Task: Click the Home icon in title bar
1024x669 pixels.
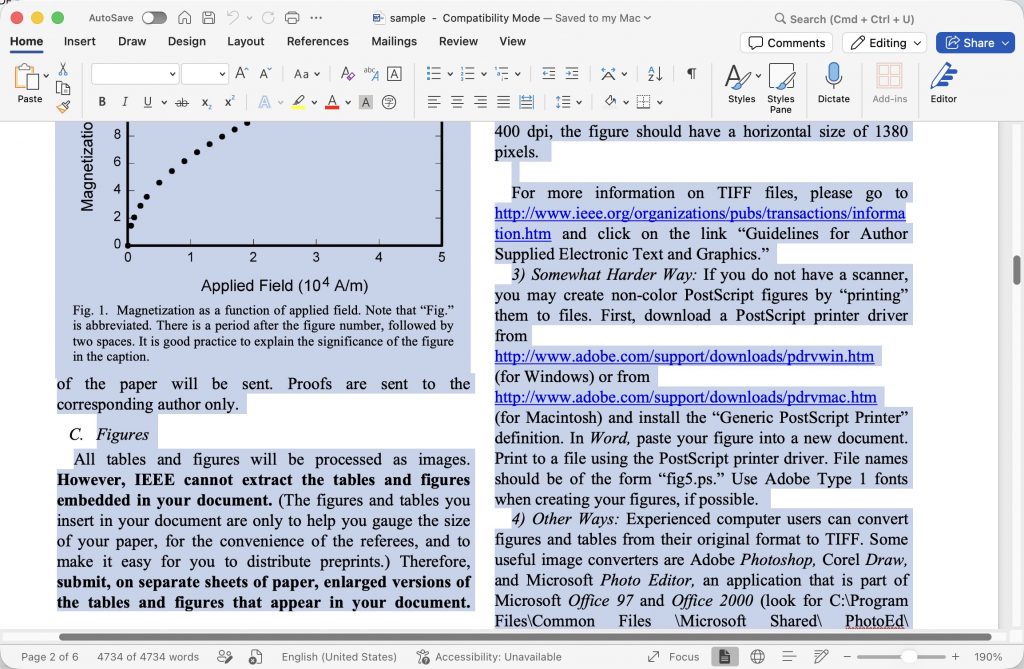Action: tap(185, 18)
